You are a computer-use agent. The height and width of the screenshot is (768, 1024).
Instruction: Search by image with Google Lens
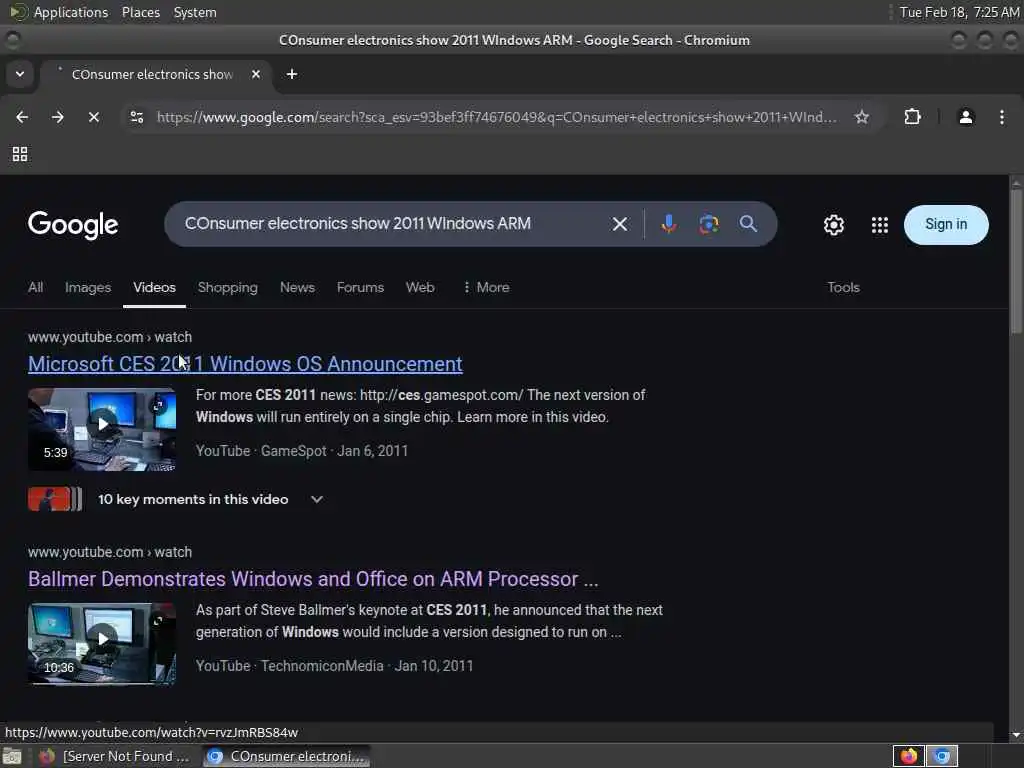(x=709, y=224)
